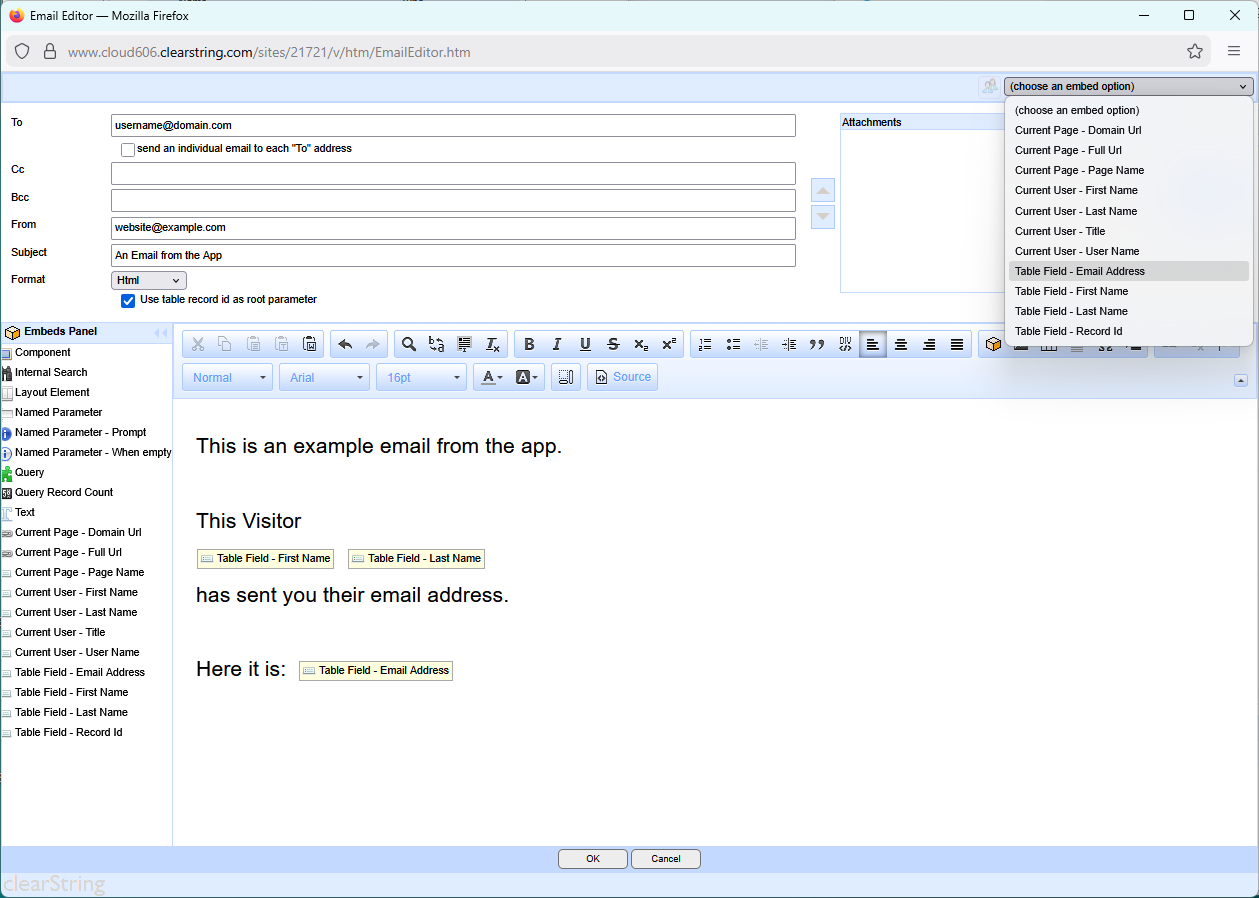Center align the text

click(901, 344)
